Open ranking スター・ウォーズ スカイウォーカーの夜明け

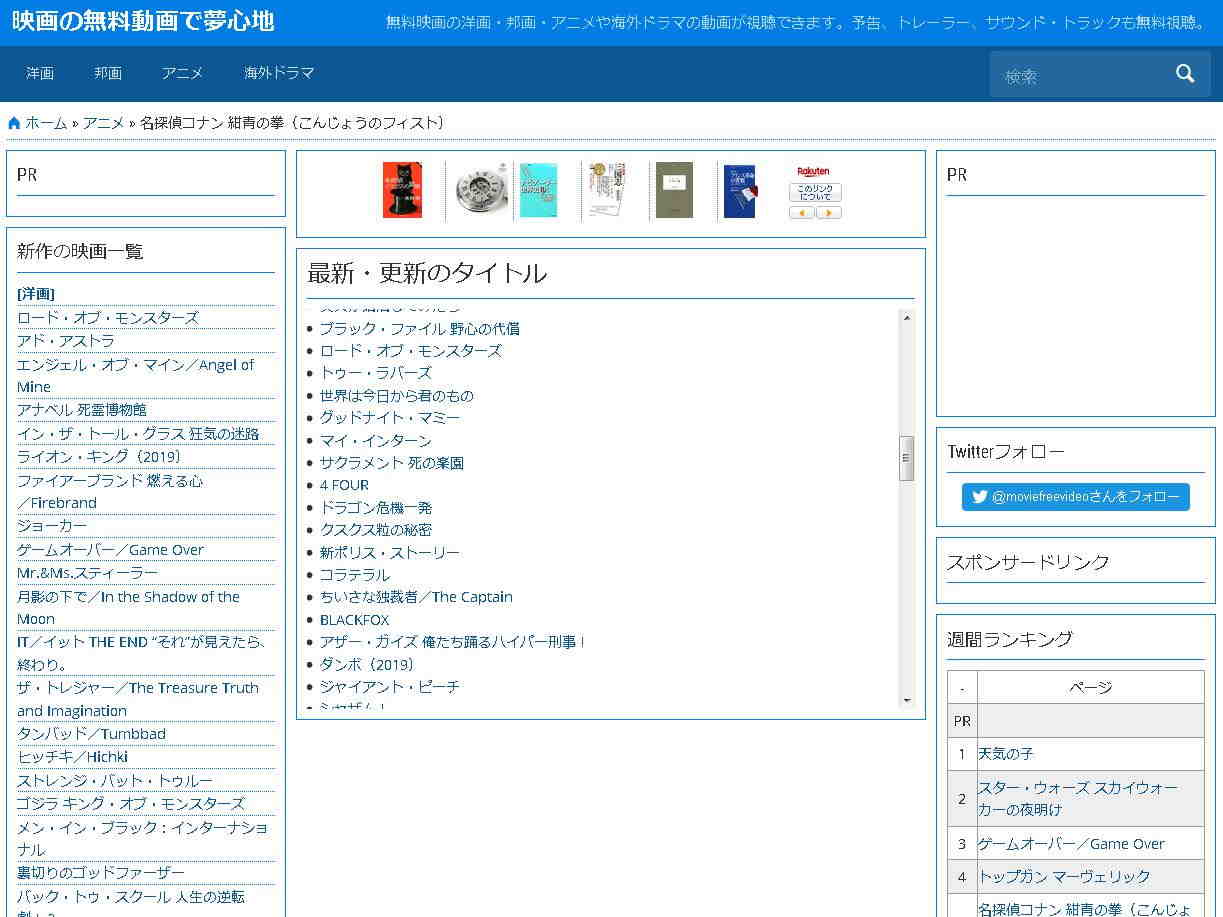[1078, 798]
